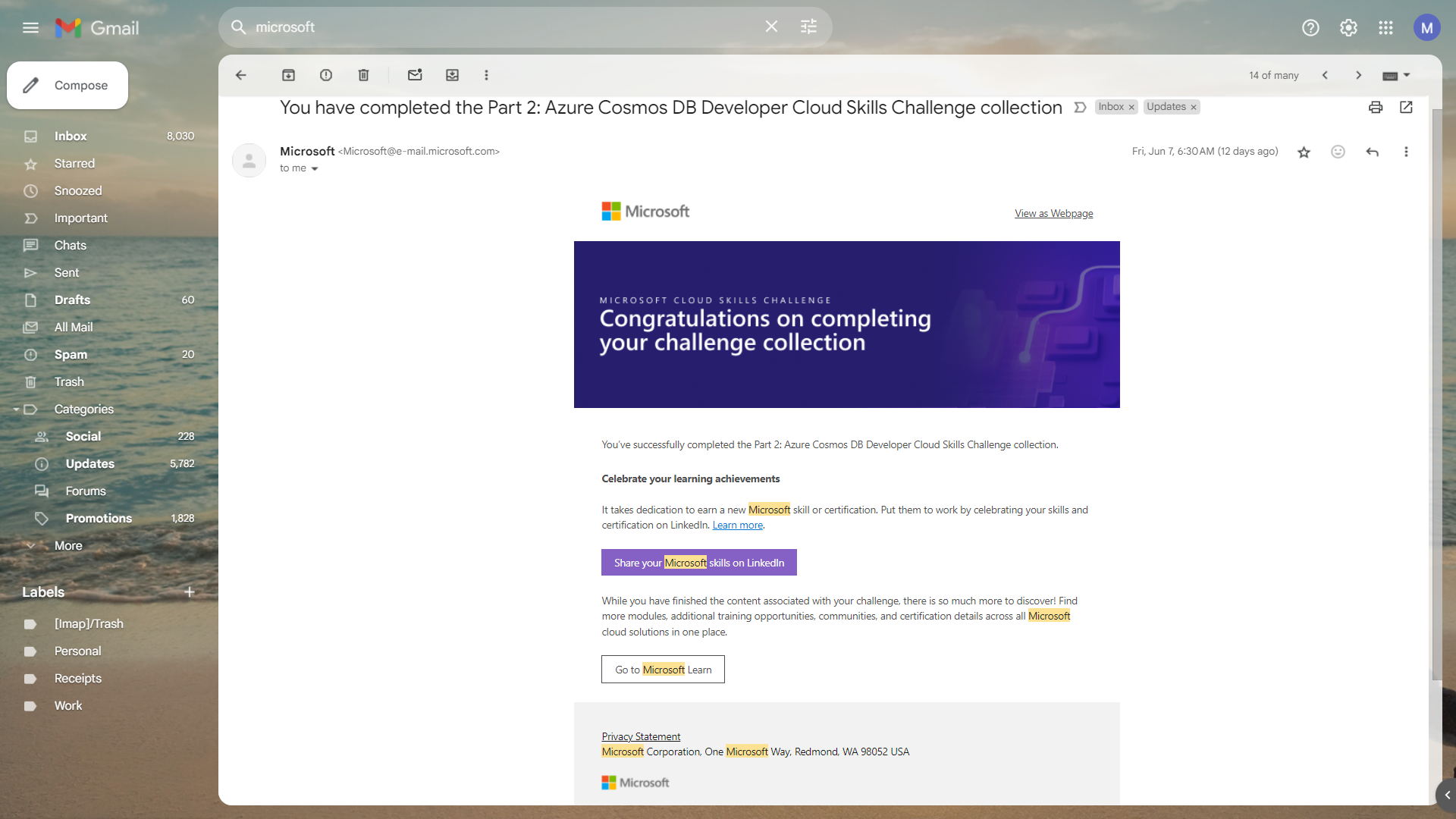Expand recipient details next to 'to me'

315,168
